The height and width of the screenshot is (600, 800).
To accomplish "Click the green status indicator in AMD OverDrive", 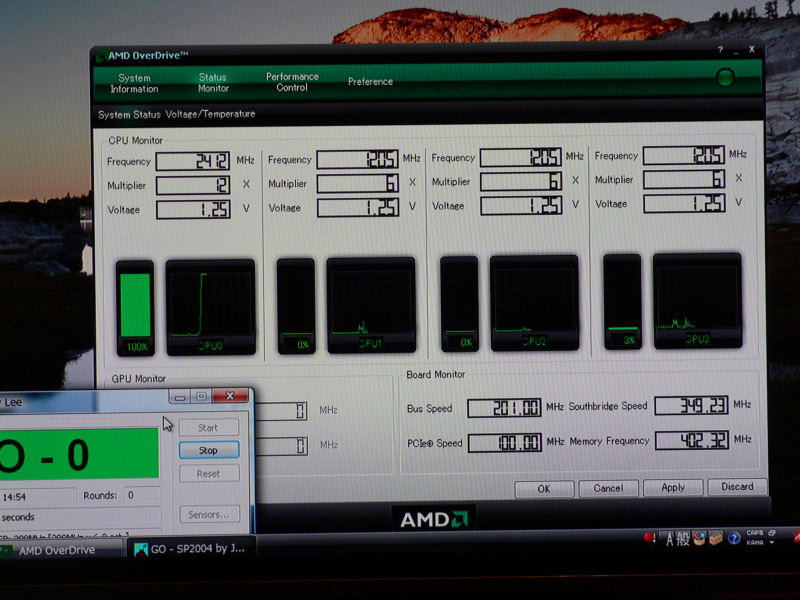I will click(x=725, y=78).
